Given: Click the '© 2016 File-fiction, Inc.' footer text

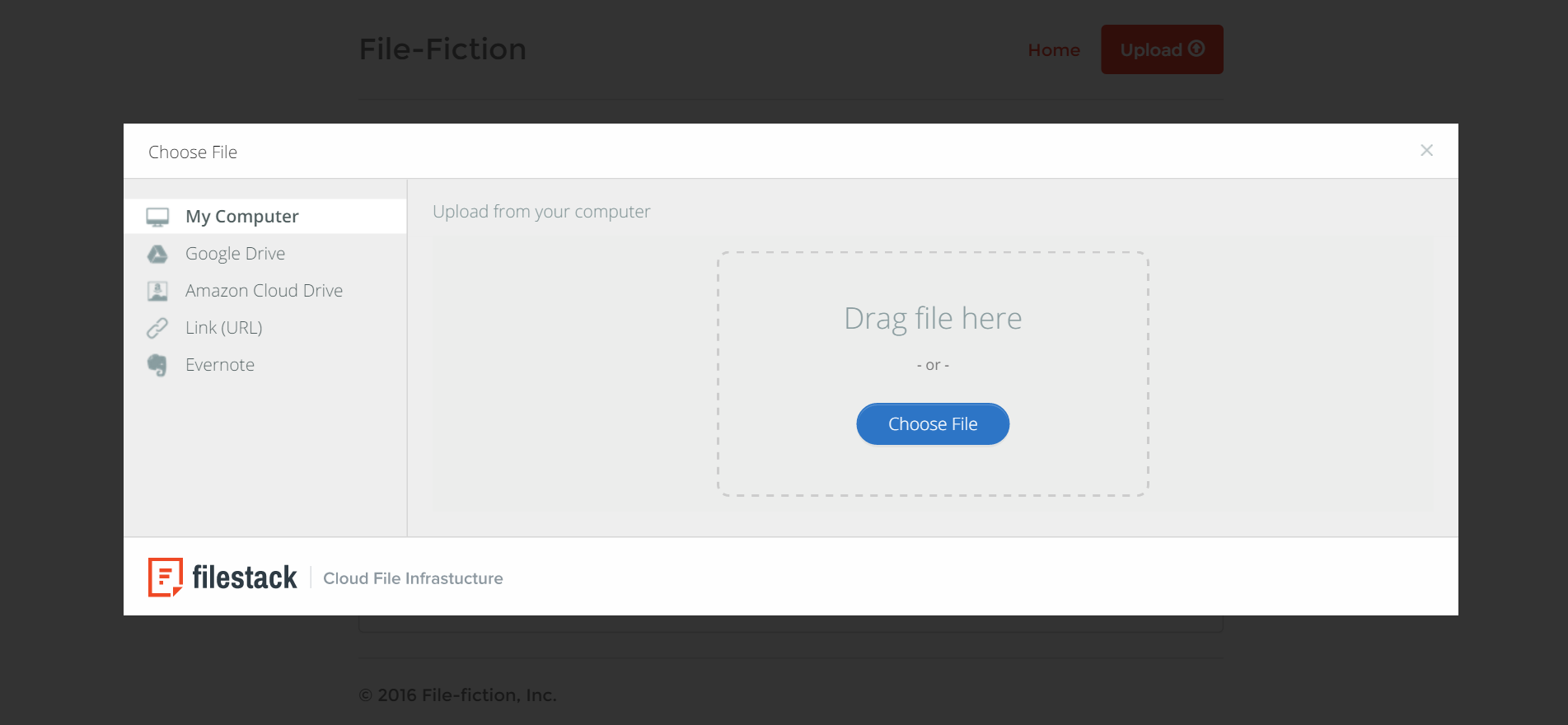Looking at the screenshot, I should pyautogui.click(x=458, y=695).
